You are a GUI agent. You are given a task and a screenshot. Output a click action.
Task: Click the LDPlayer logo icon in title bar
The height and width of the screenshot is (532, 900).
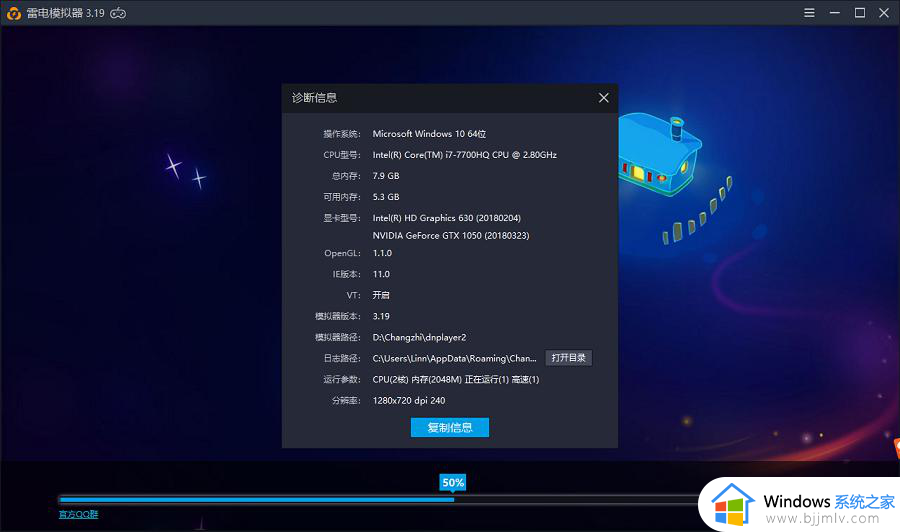[13, 13]
